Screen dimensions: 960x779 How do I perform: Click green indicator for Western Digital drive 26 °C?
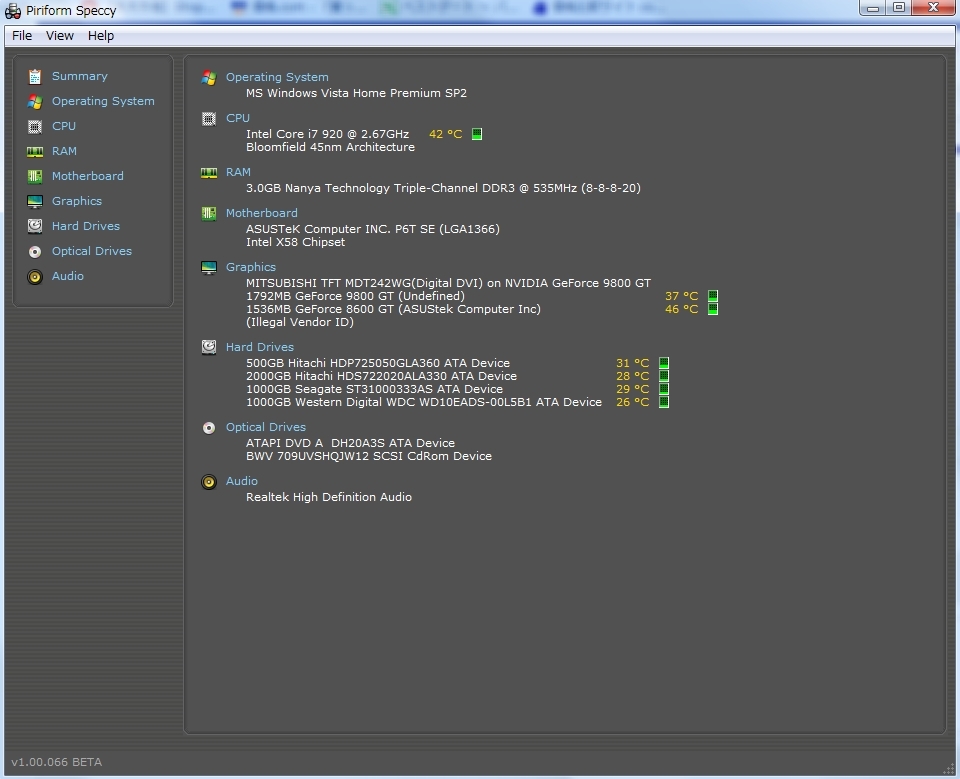click(x=664, y=402)
